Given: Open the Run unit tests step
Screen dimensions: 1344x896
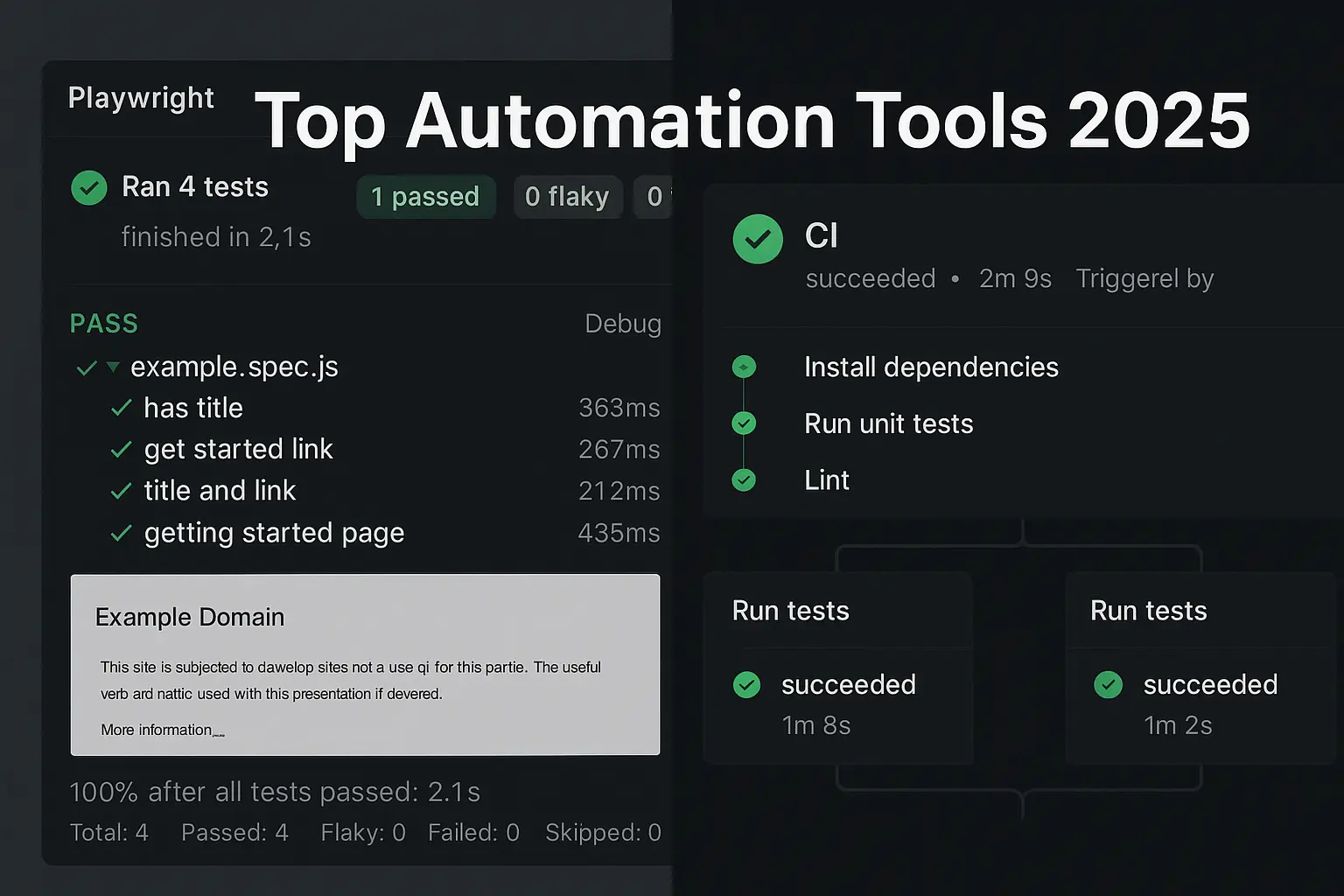Looking at the screenshot, I should pyautogui.click(x=888, y=424).
